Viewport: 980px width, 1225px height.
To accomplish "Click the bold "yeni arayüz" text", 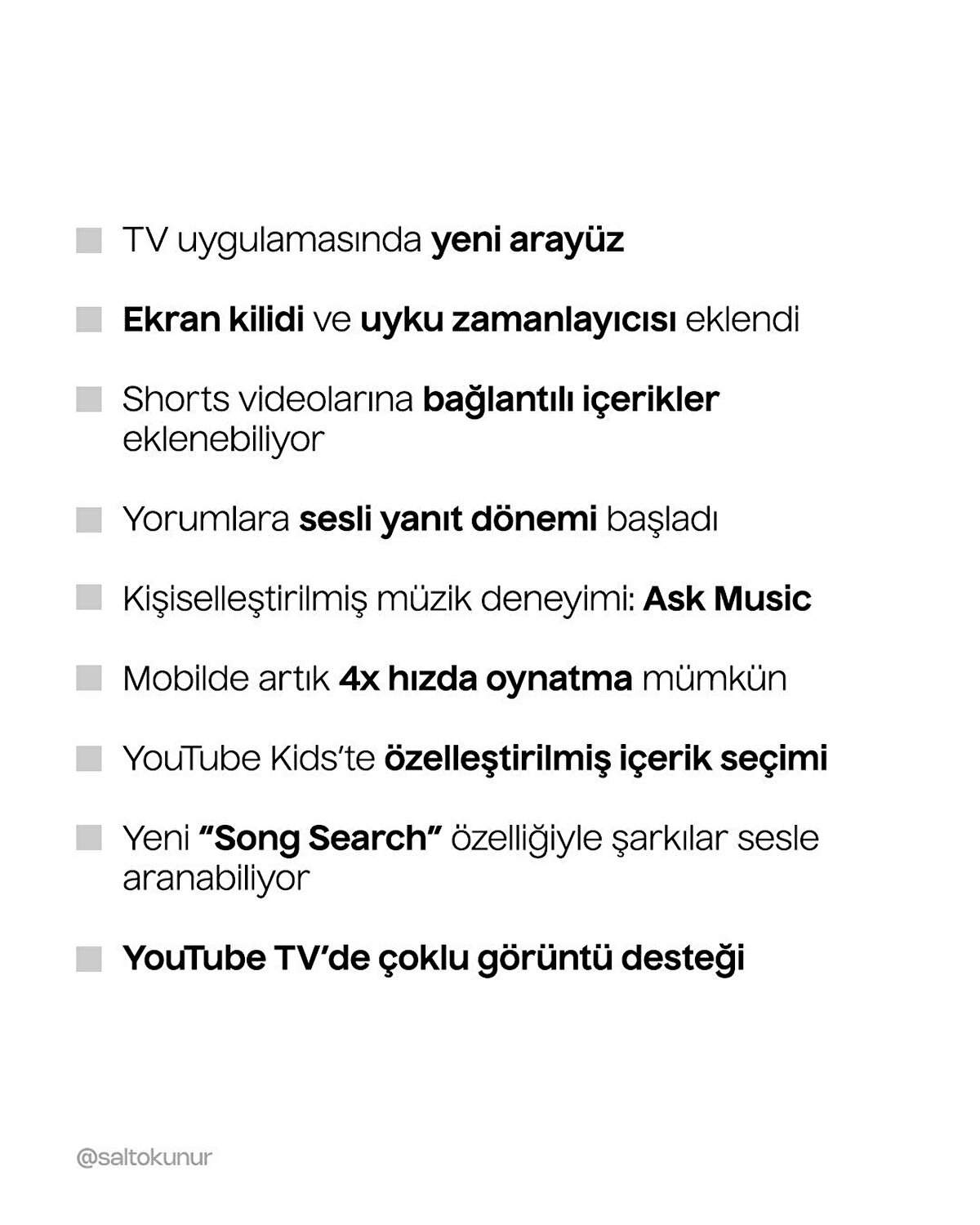I will click(527, 241).
